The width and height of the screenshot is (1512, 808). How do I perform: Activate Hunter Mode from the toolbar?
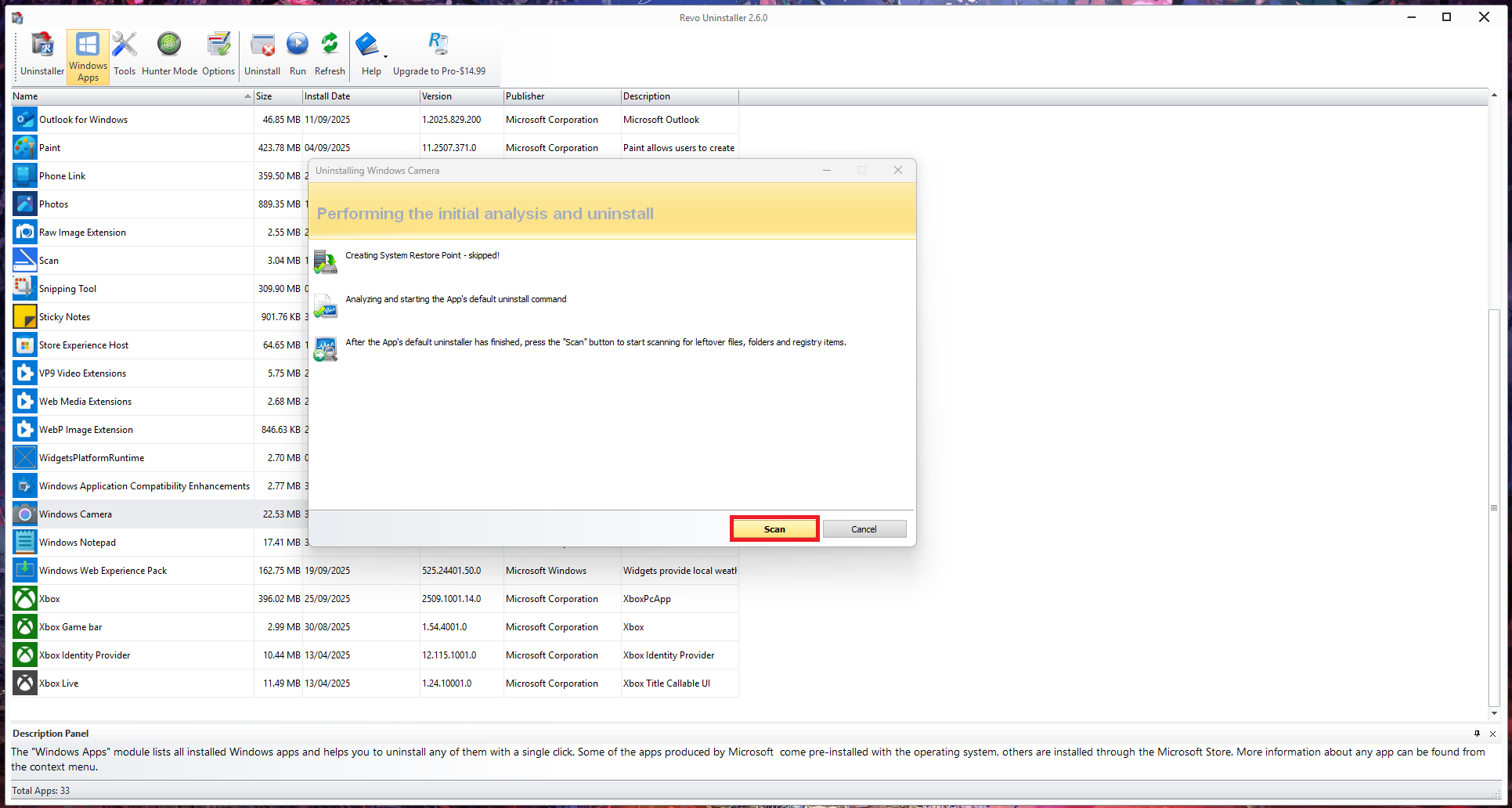(169, 55)
